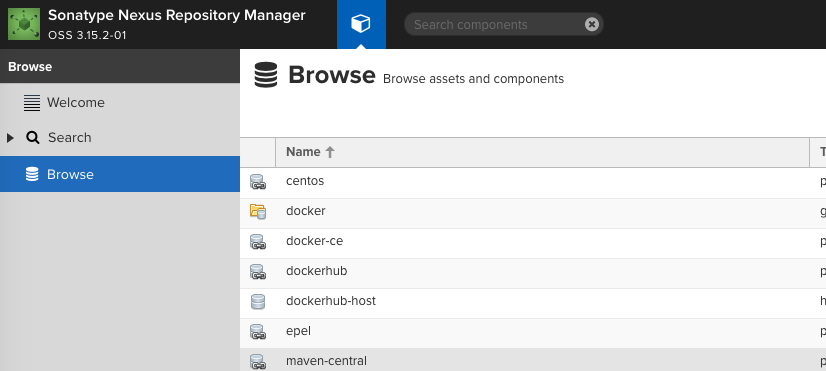Select Browse in the sidebar
Viewport: 826px width, 371px height.
(120, 174)
